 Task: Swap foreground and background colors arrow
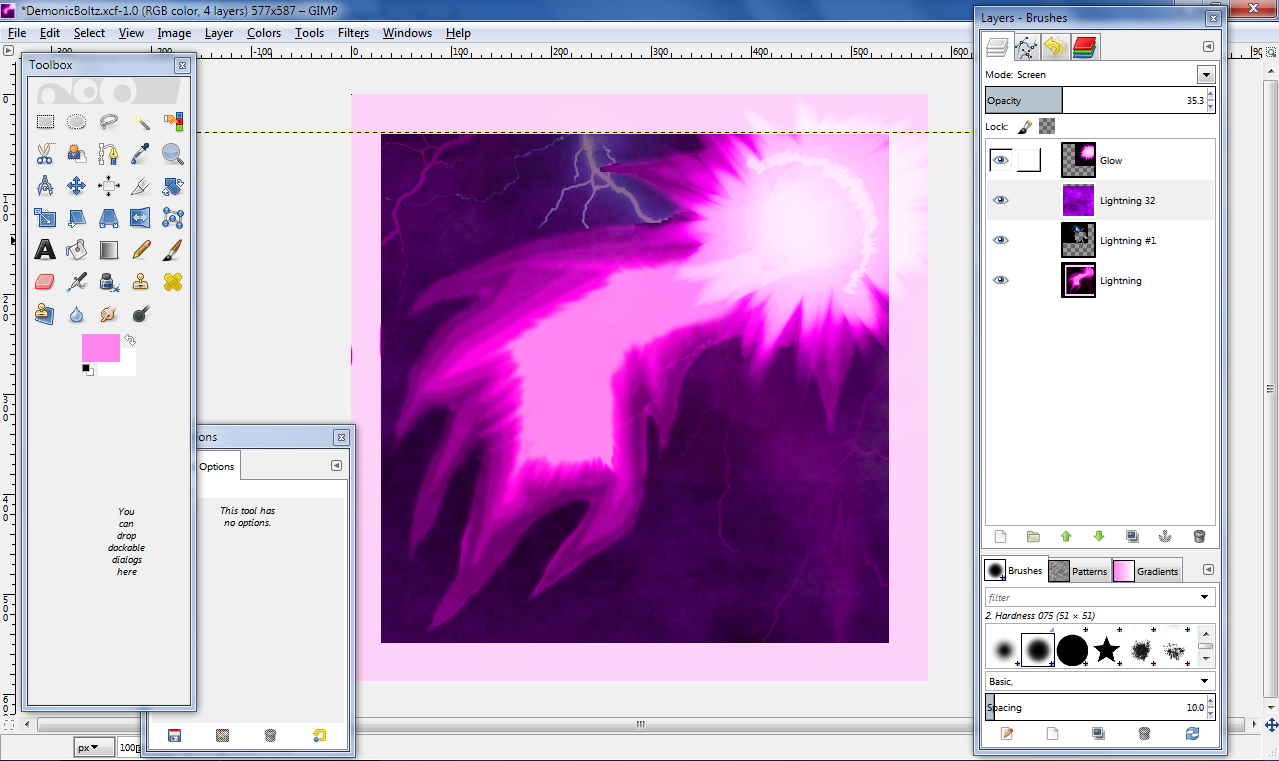[130, 341]
